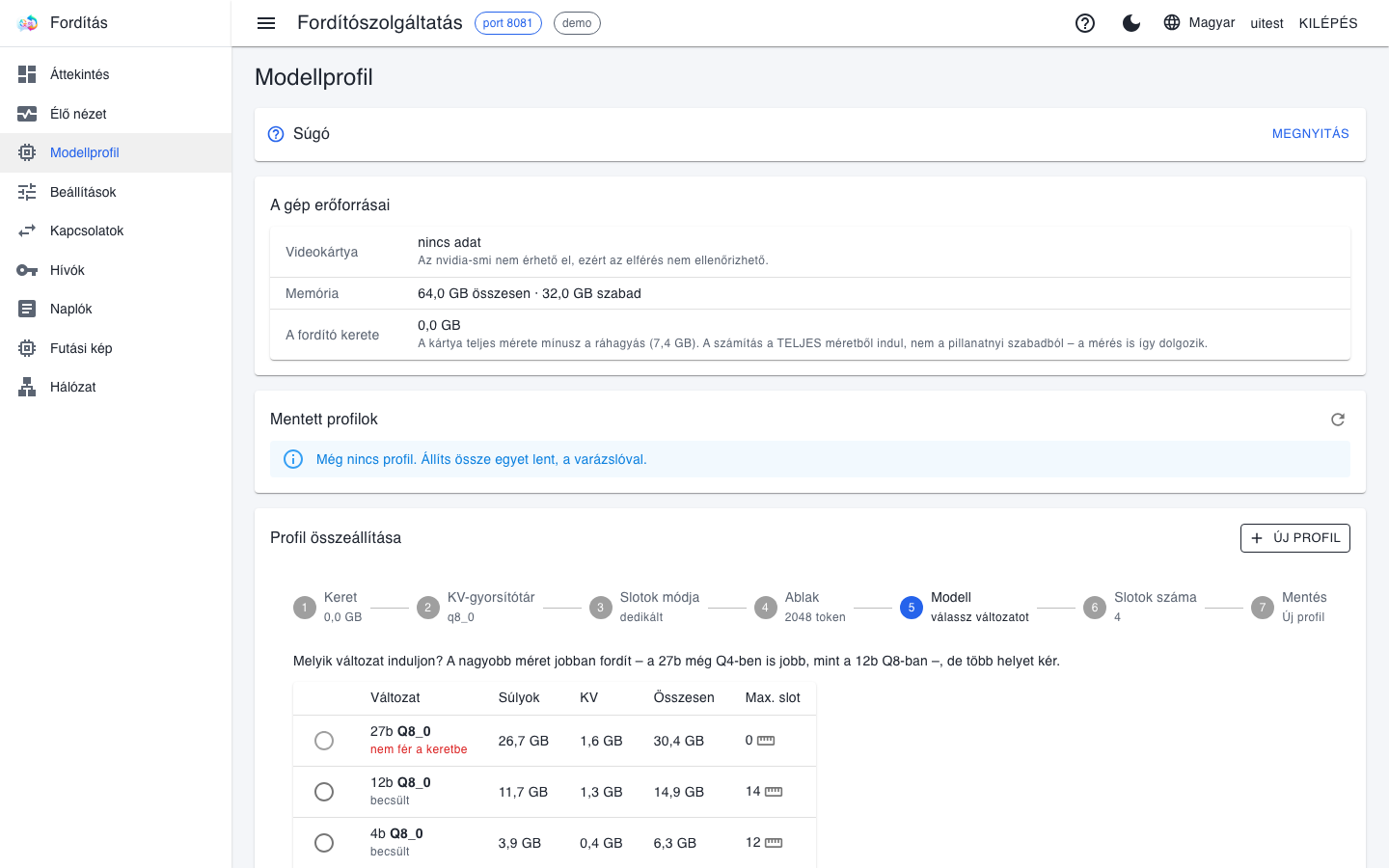1389x868 pixels.
Task: Refresh the saved profiles list
Action: [1338, 420]
